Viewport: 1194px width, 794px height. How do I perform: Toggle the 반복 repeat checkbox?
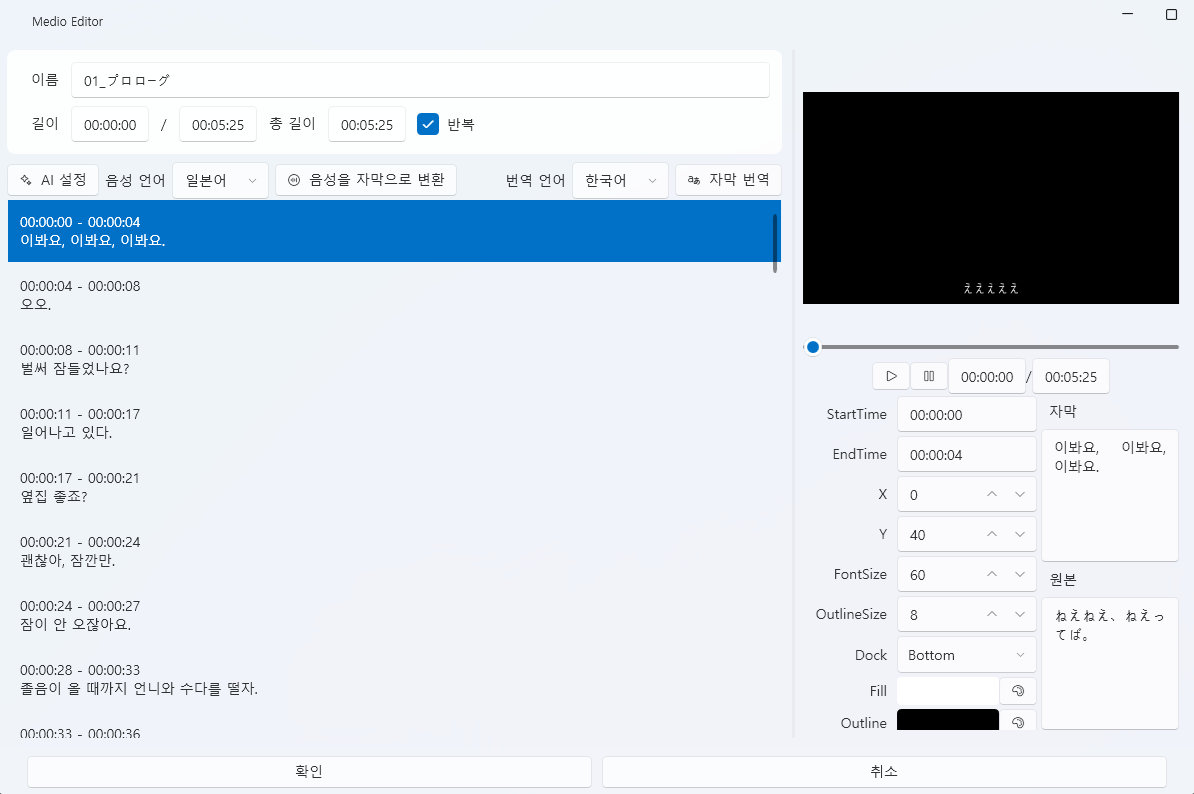click(x=428, y=124)
